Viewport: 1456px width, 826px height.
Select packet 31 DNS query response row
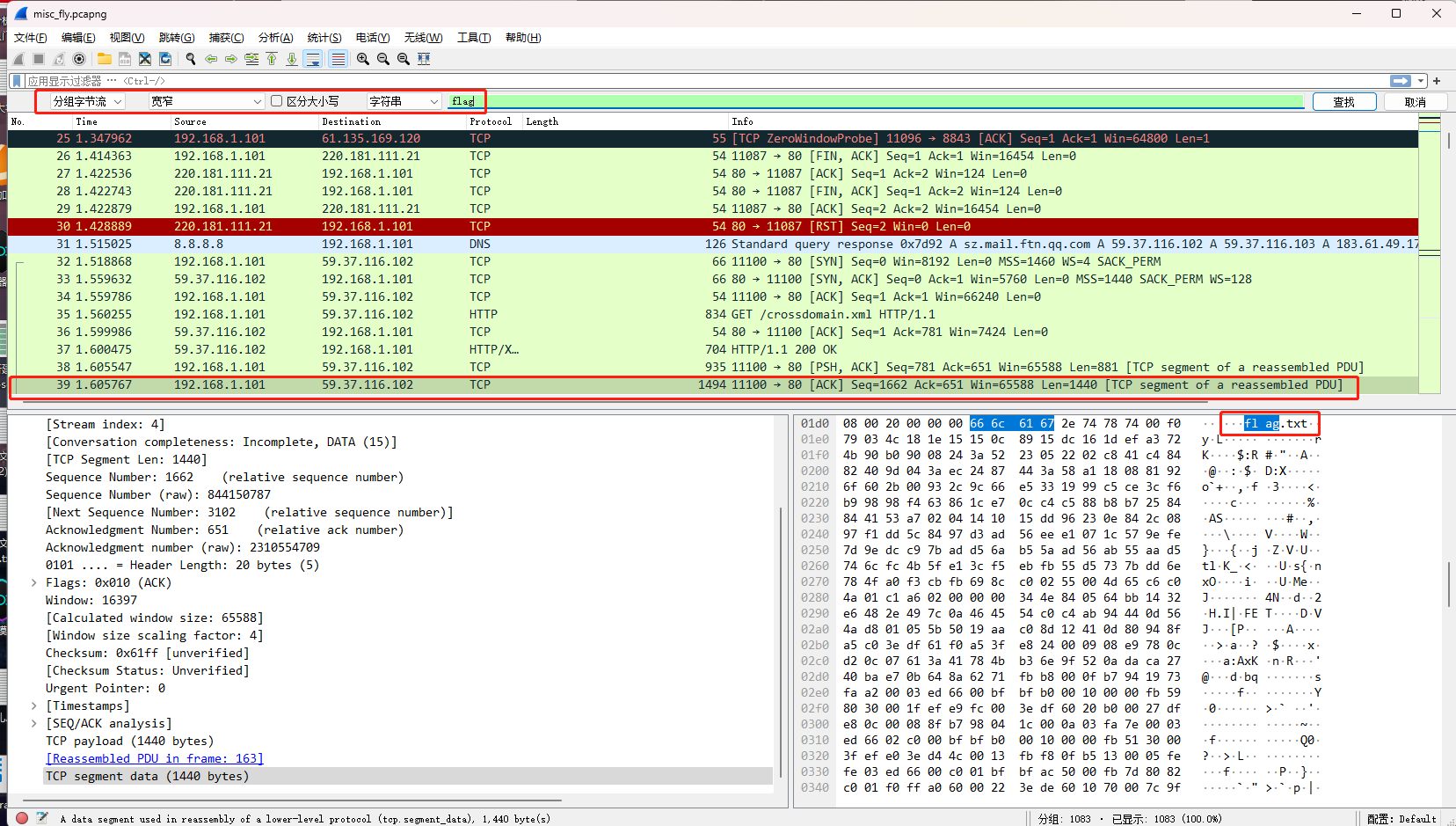click(x=713, y=244)
